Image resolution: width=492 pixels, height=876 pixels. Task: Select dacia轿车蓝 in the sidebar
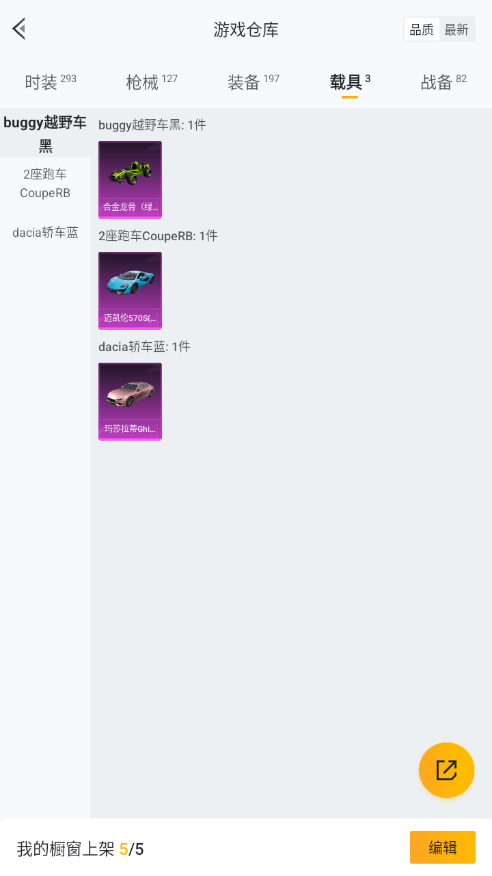coord(45,232)
